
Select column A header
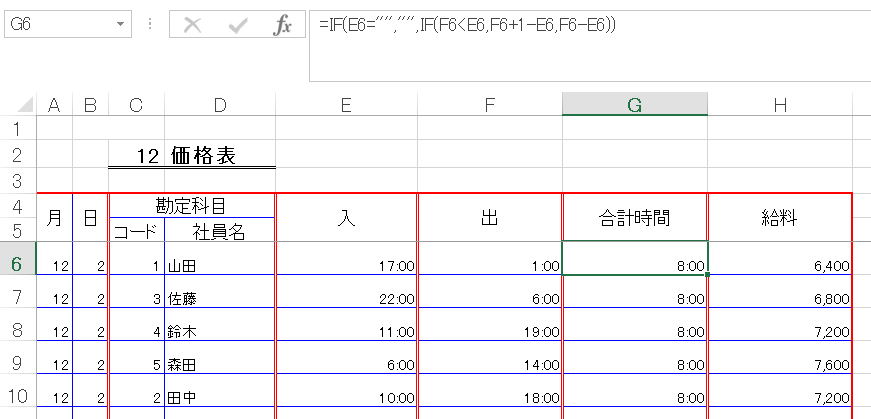54,104
